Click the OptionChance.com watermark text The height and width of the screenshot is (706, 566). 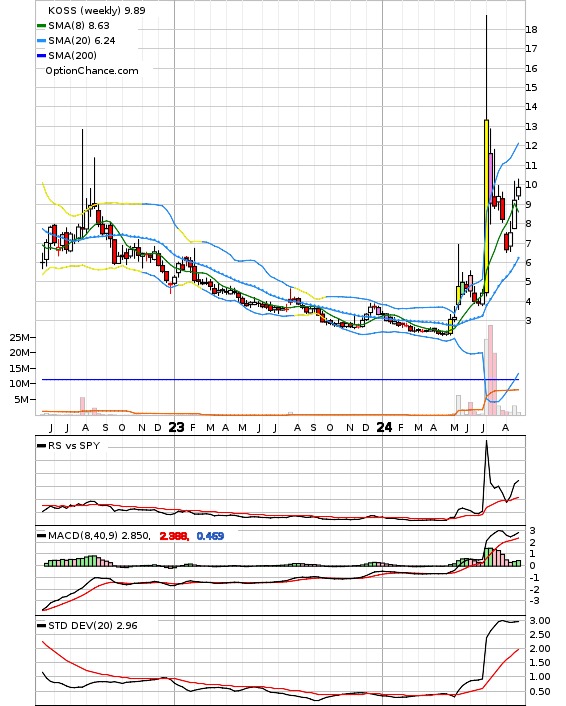coord(92,71)
